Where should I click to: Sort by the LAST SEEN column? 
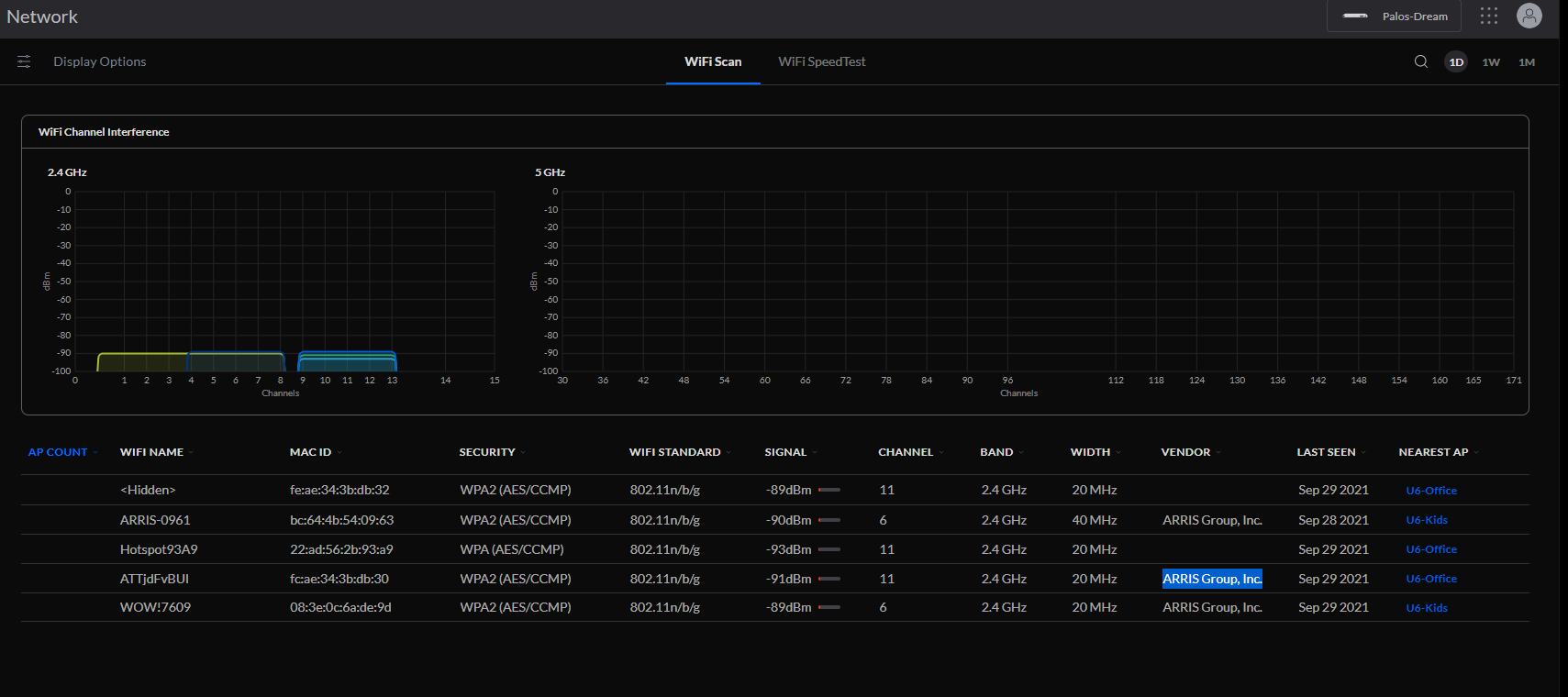pos(1326,452)
